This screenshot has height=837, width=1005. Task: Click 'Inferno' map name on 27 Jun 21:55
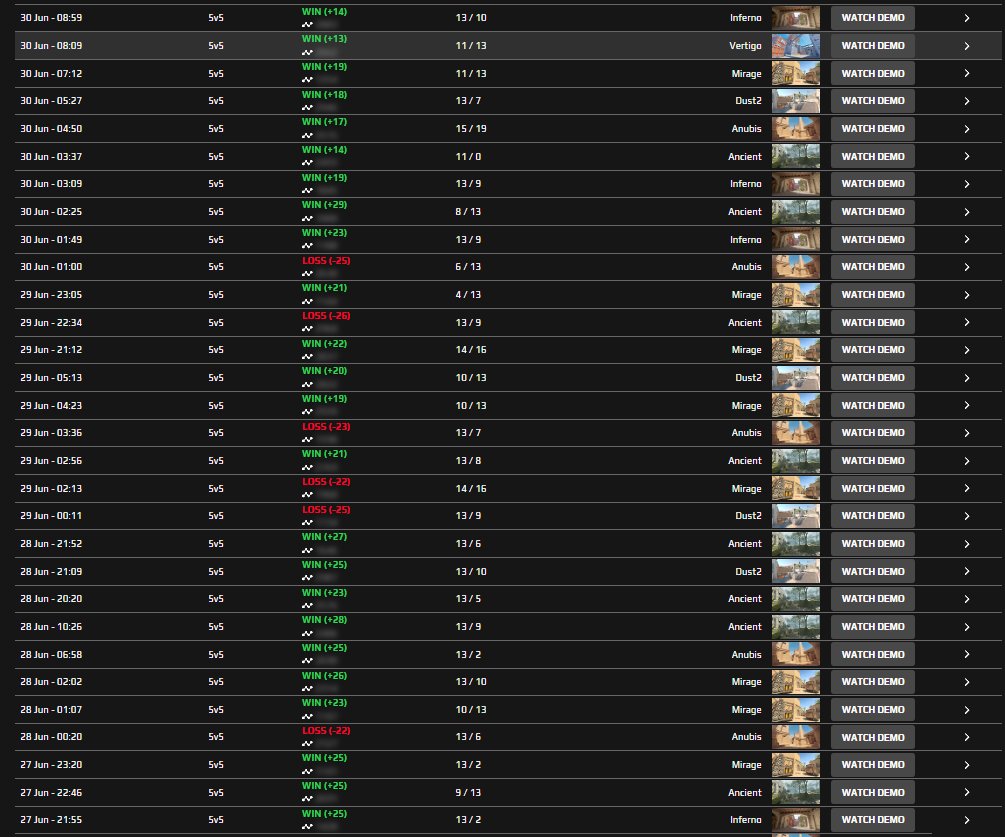click(746, 820)
